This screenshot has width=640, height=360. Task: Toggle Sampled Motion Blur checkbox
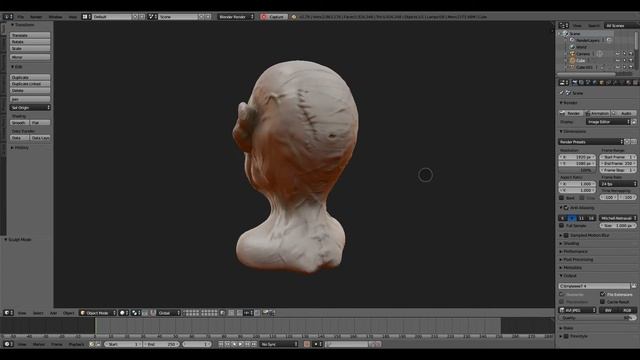tap(566, 236)
